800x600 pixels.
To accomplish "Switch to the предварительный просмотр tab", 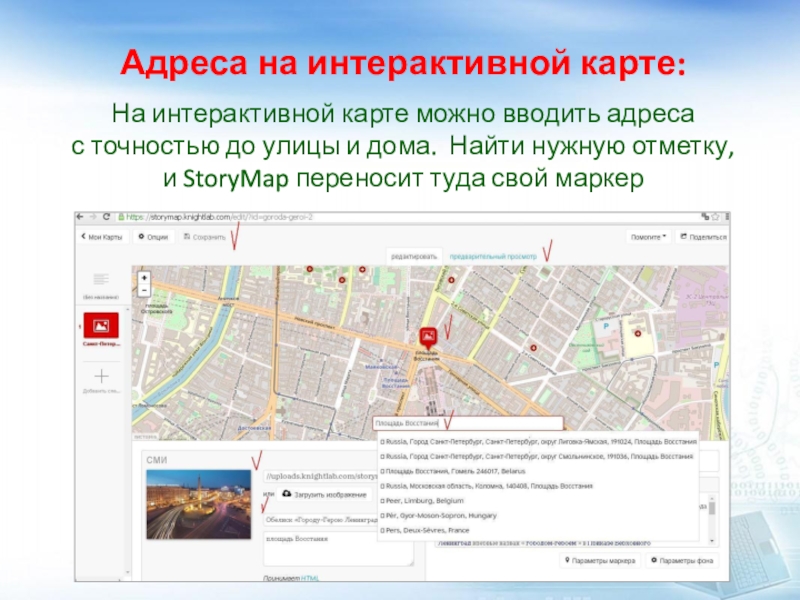I will tap(493, 257).
